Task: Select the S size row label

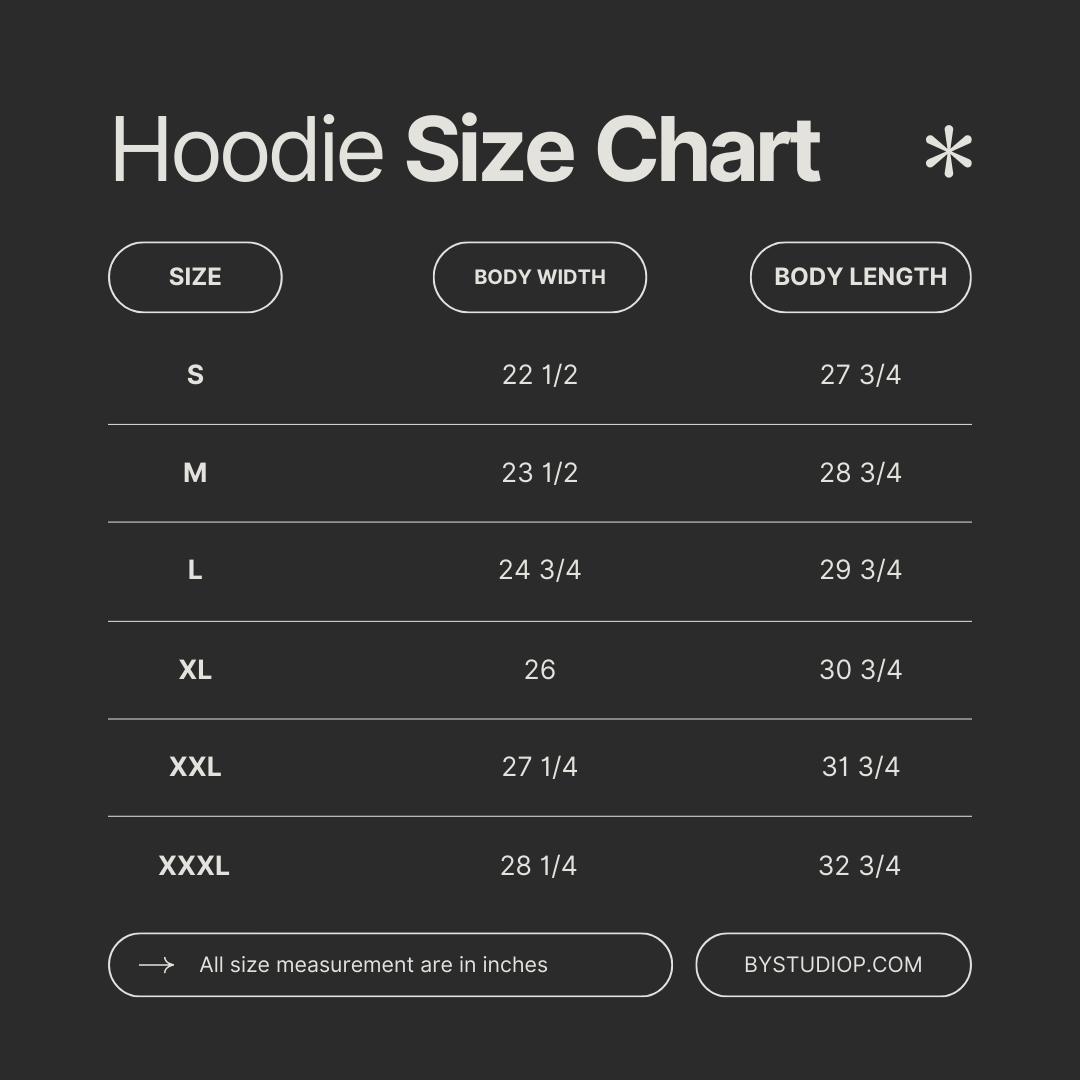Action: pos(195,375)
